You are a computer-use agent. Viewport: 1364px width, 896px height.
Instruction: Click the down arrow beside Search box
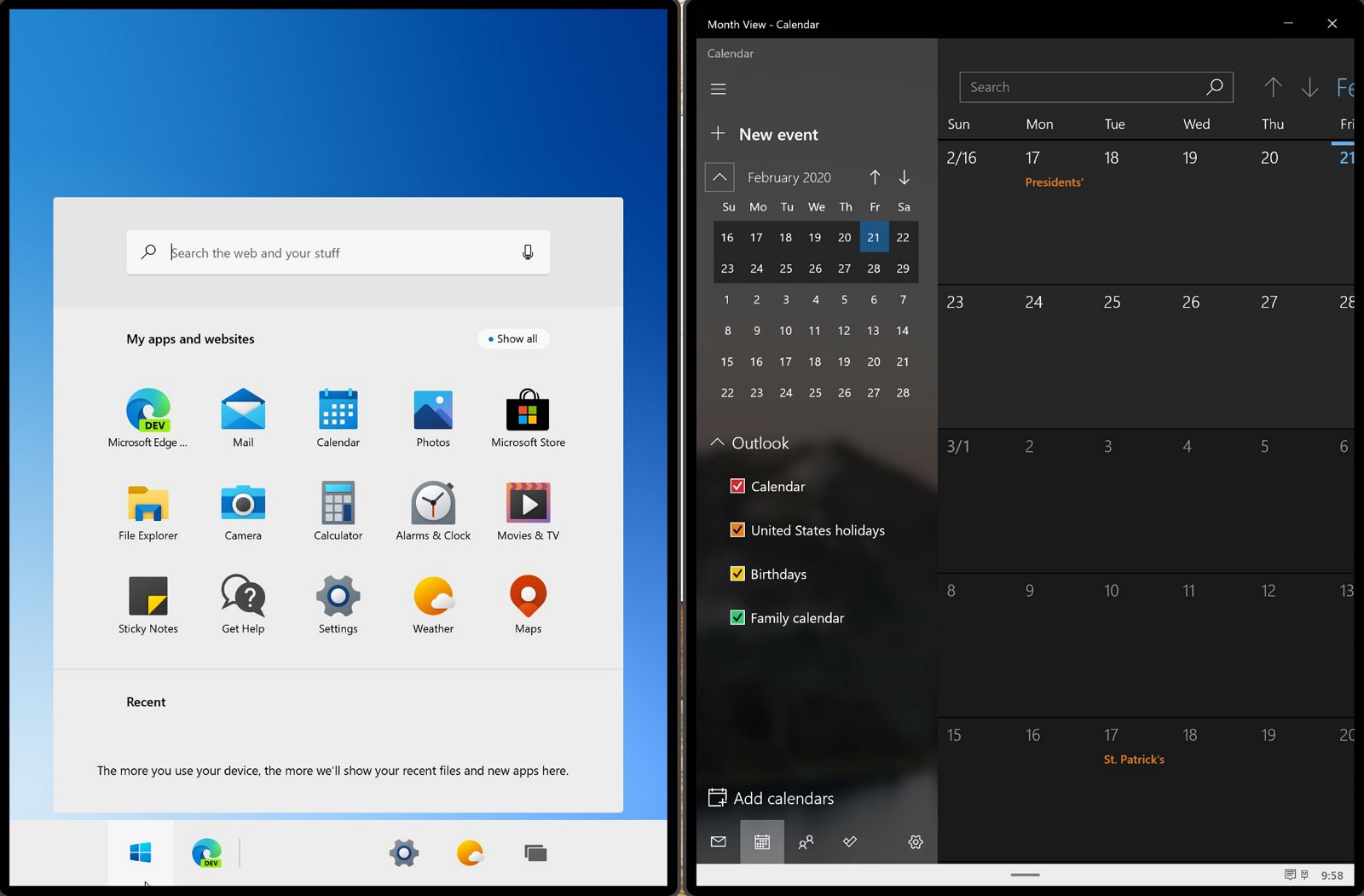click(x=1310, y=87)
